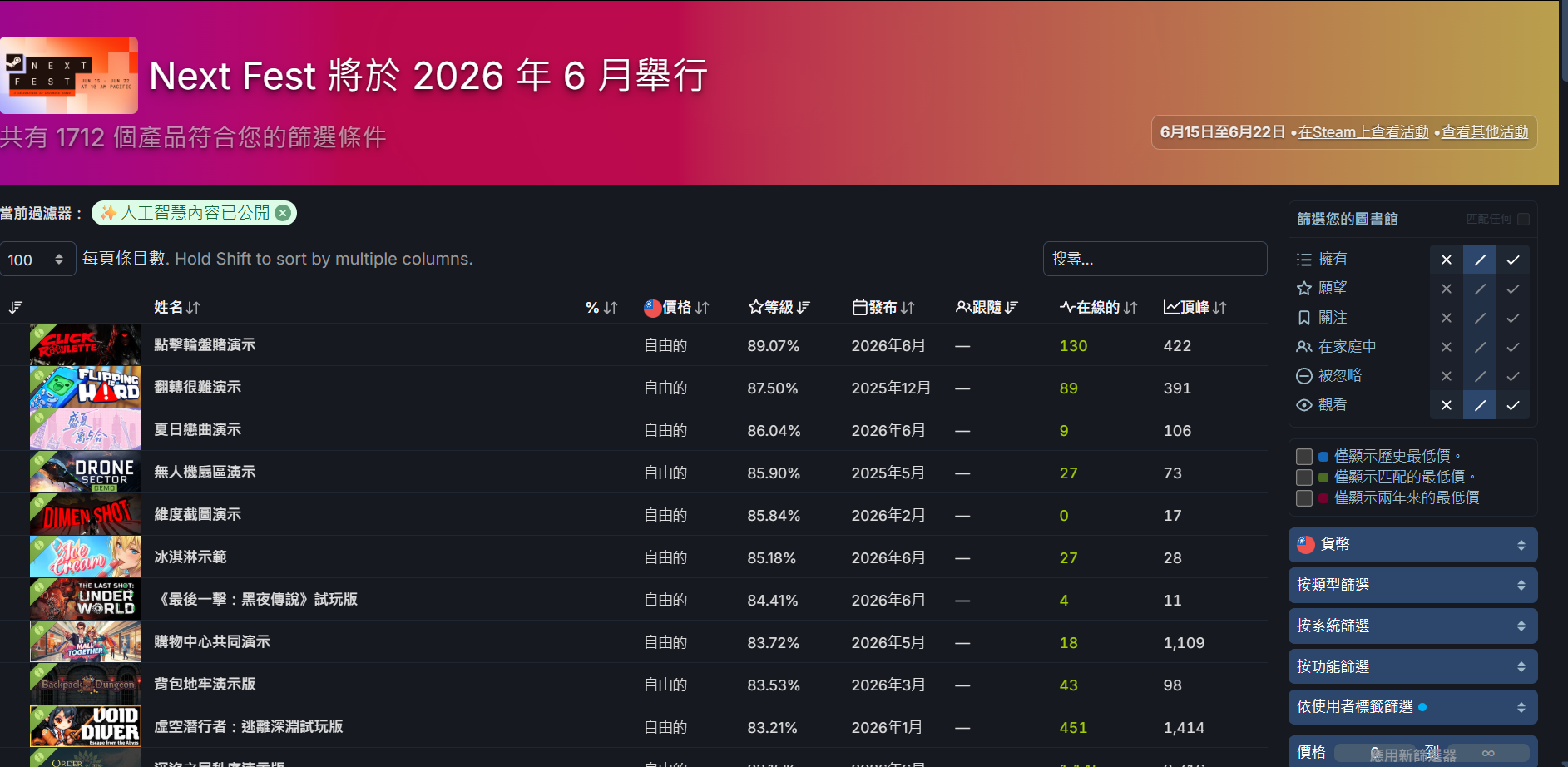Image resolution: width=1568 pixels, height=767 pixels.
Task: Click 夏日戀曲演示 game thumbnail
Action: tap(86, 429)
